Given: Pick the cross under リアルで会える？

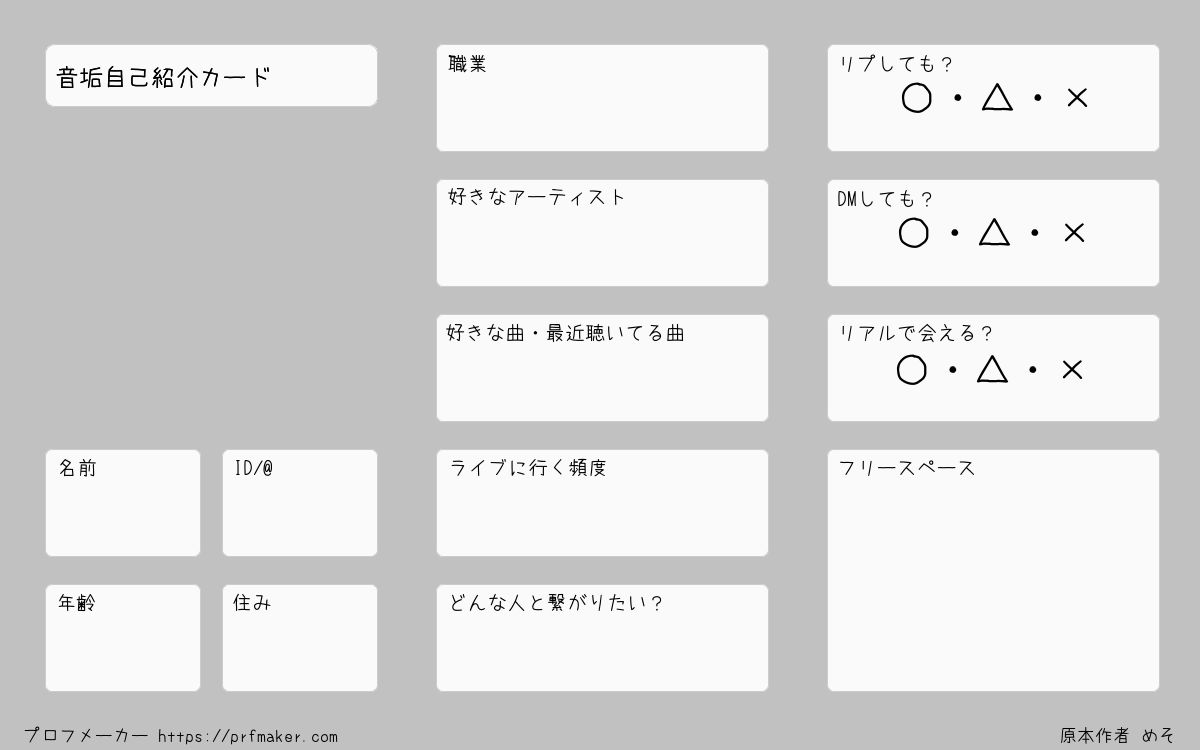Looking at the screenshot, I should tap(1072, 370).
